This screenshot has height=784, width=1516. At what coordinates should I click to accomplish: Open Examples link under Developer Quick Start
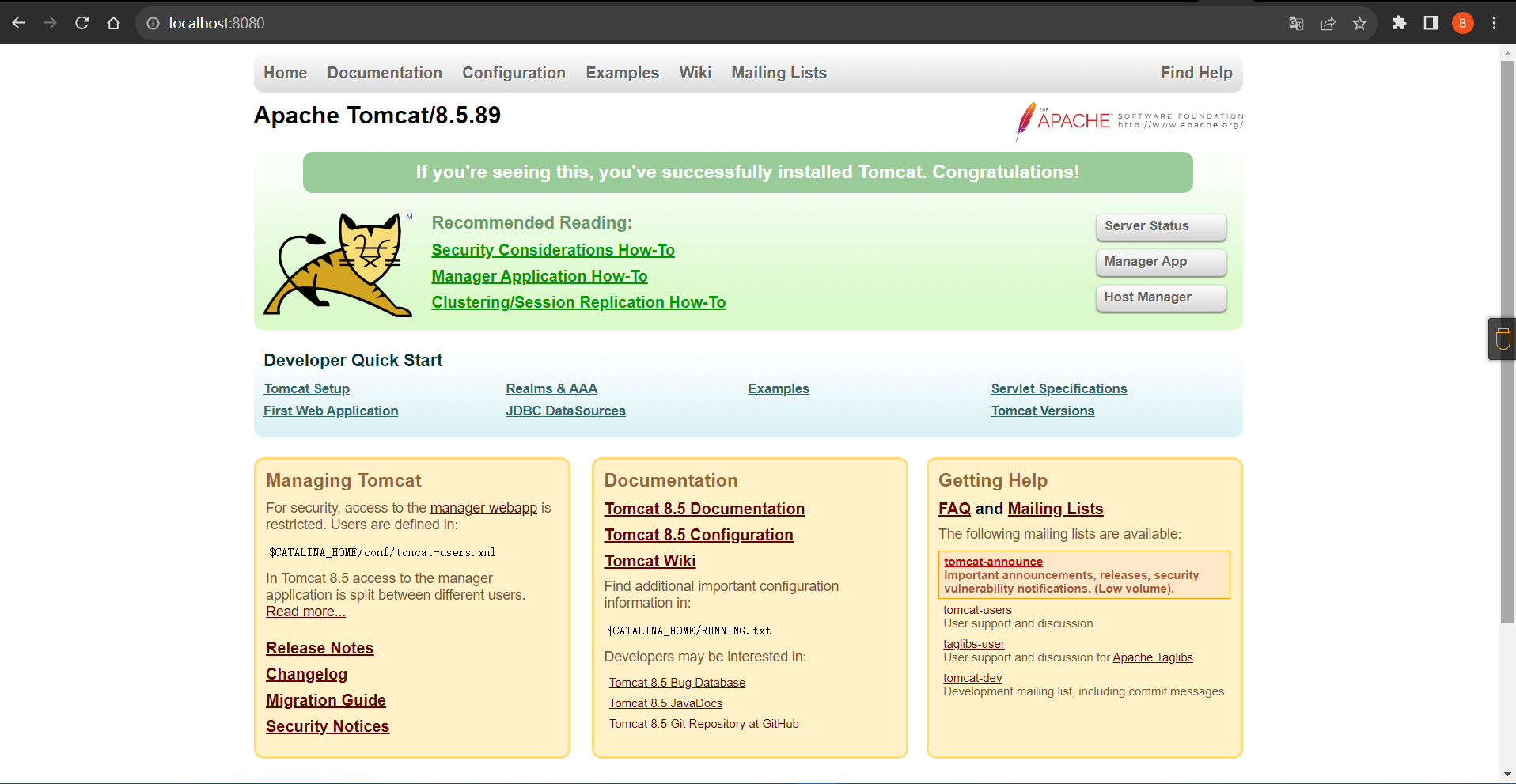[779, 388]
